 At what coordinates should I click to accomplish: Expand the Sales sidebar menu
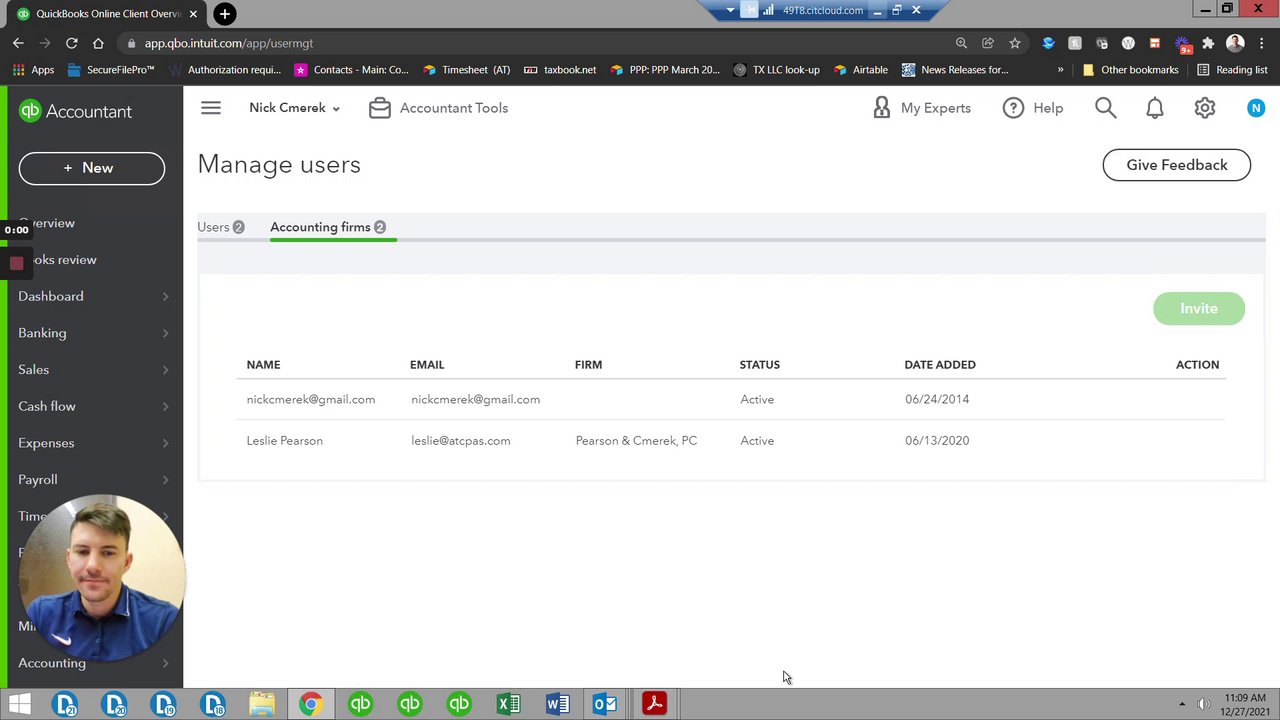coord(92,370)
